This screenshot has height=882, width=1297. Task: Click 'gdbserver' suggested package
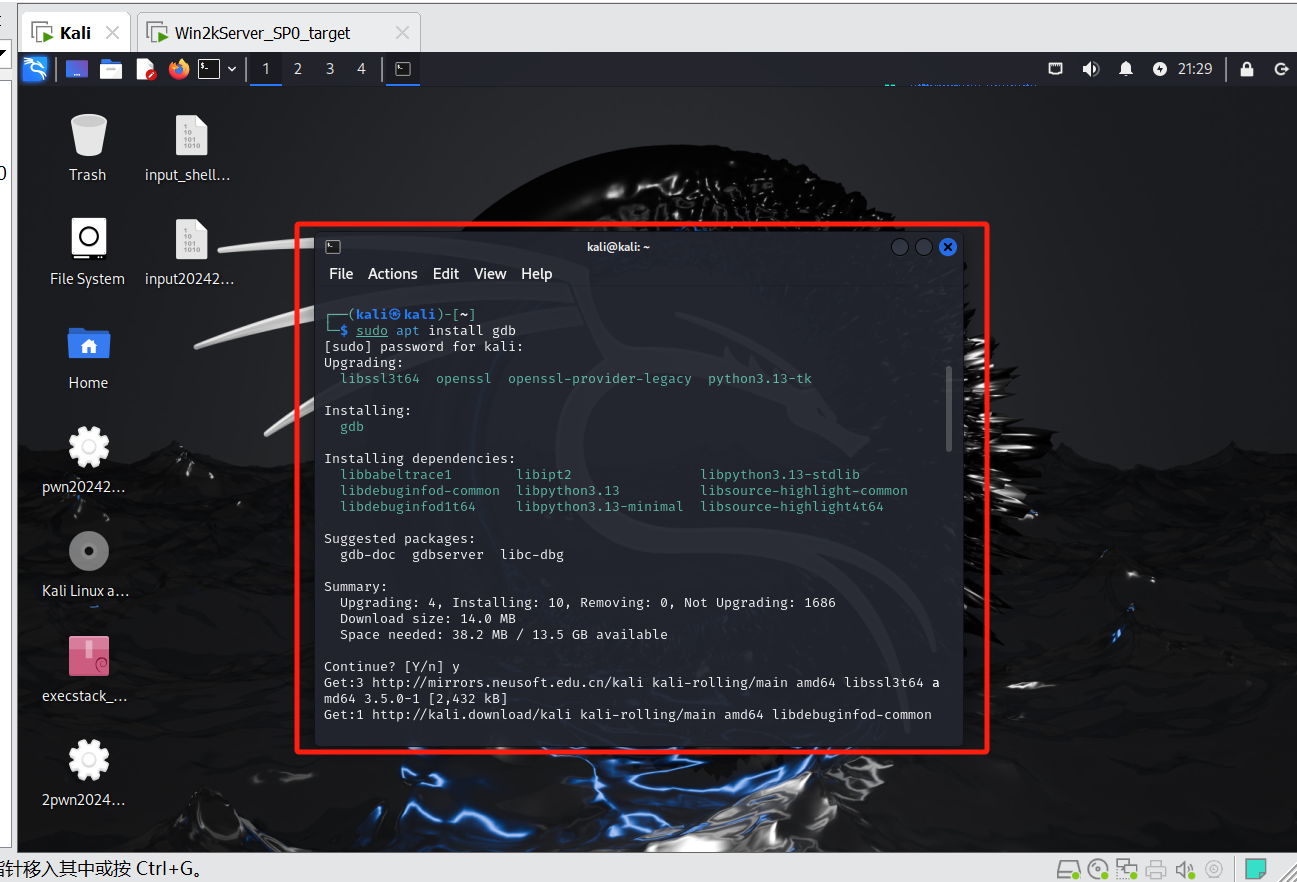tap(448, 555)
